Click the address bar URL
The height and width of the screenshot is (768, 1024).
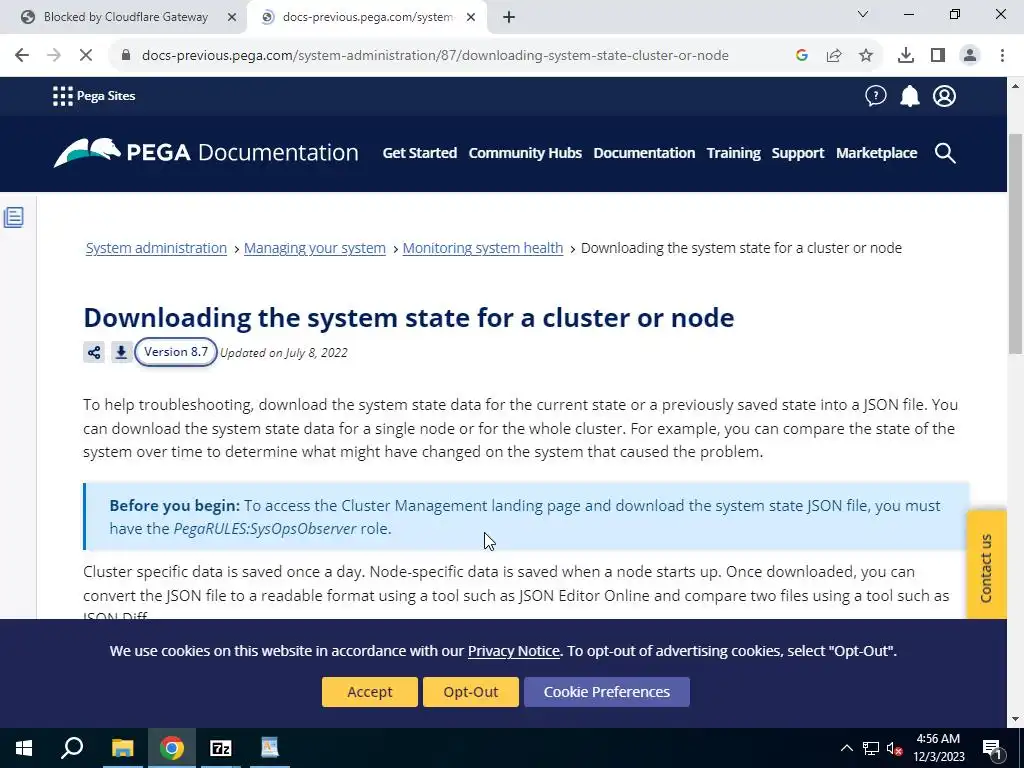(435, 56)
